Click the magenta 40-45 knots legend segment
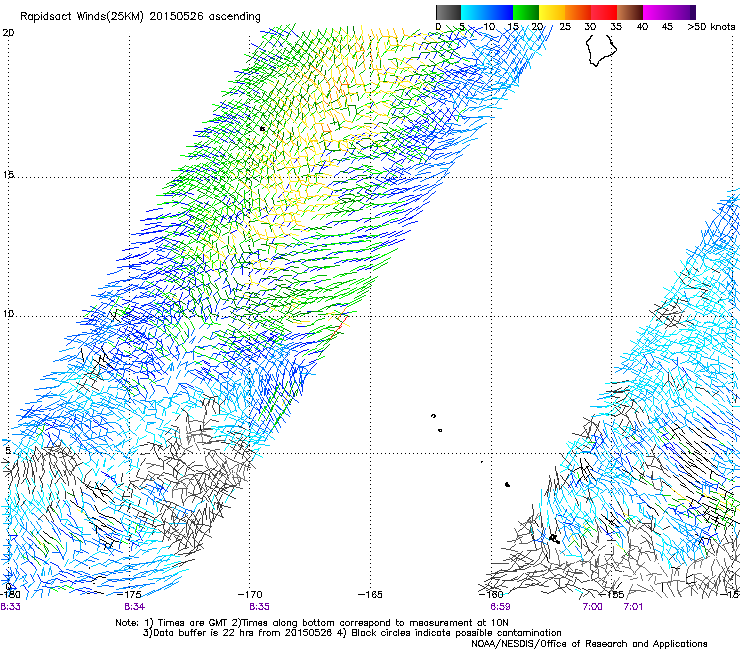Viewport: 740px width, 650px height. point(656,12)
